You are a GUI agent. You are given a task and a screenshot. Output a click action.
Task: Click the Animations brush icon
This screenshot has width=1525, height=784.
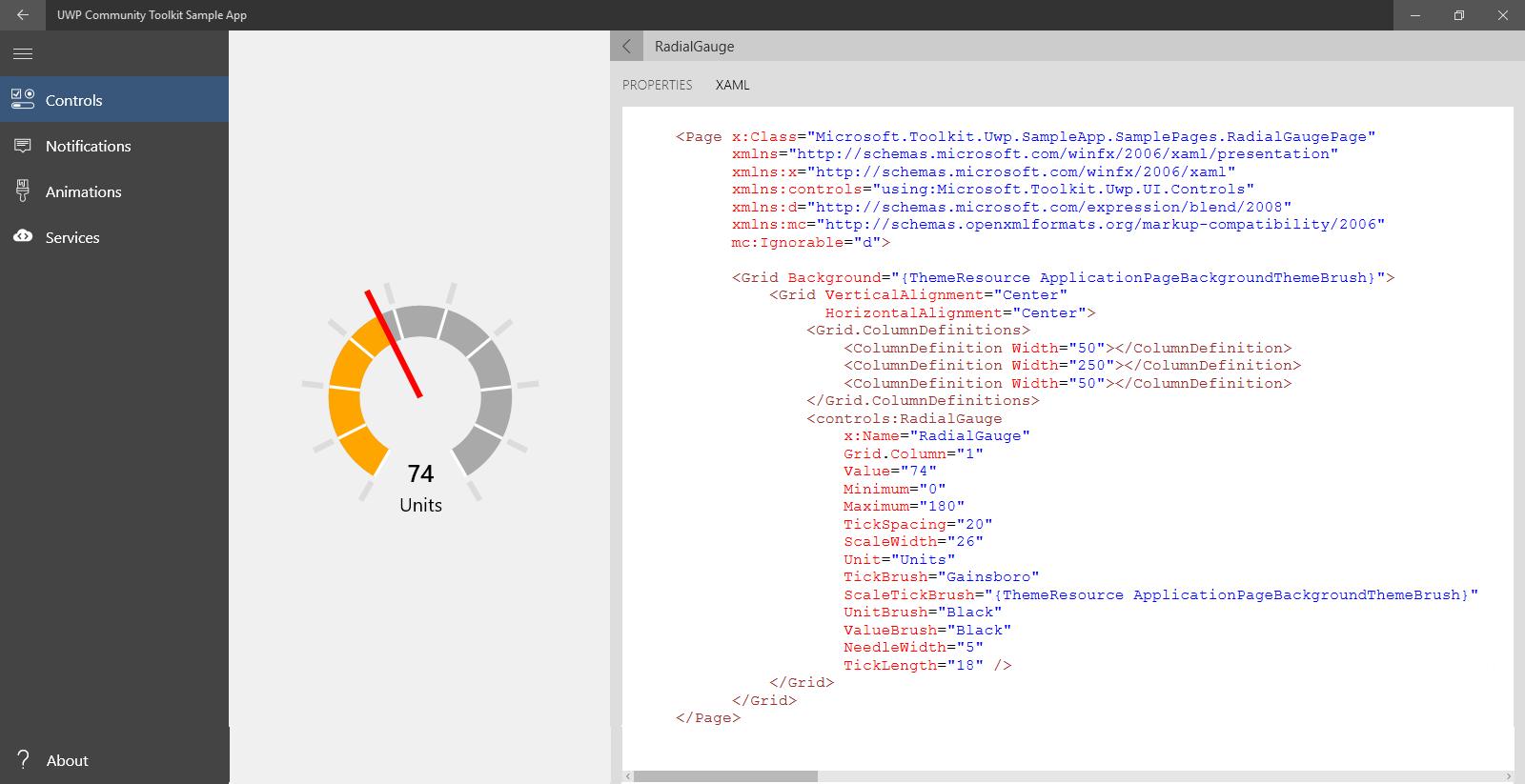click(23, 191)
